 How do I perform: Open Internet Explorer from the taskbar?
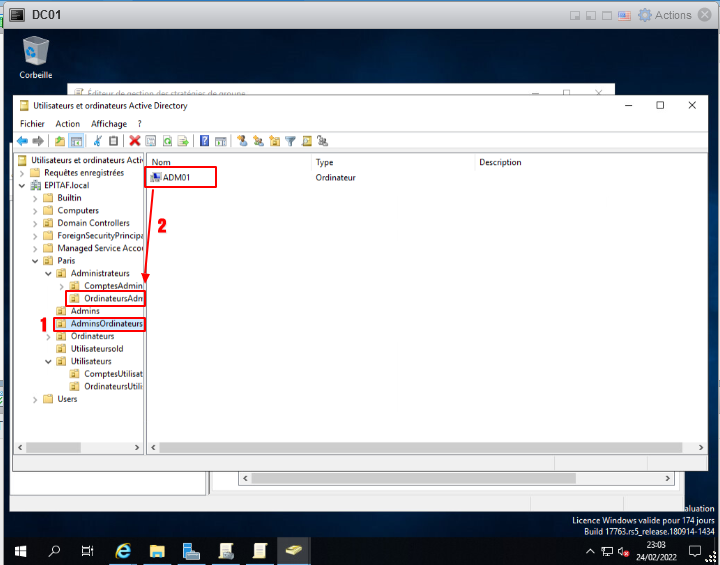pyautogui.click(x=124, y=551)
